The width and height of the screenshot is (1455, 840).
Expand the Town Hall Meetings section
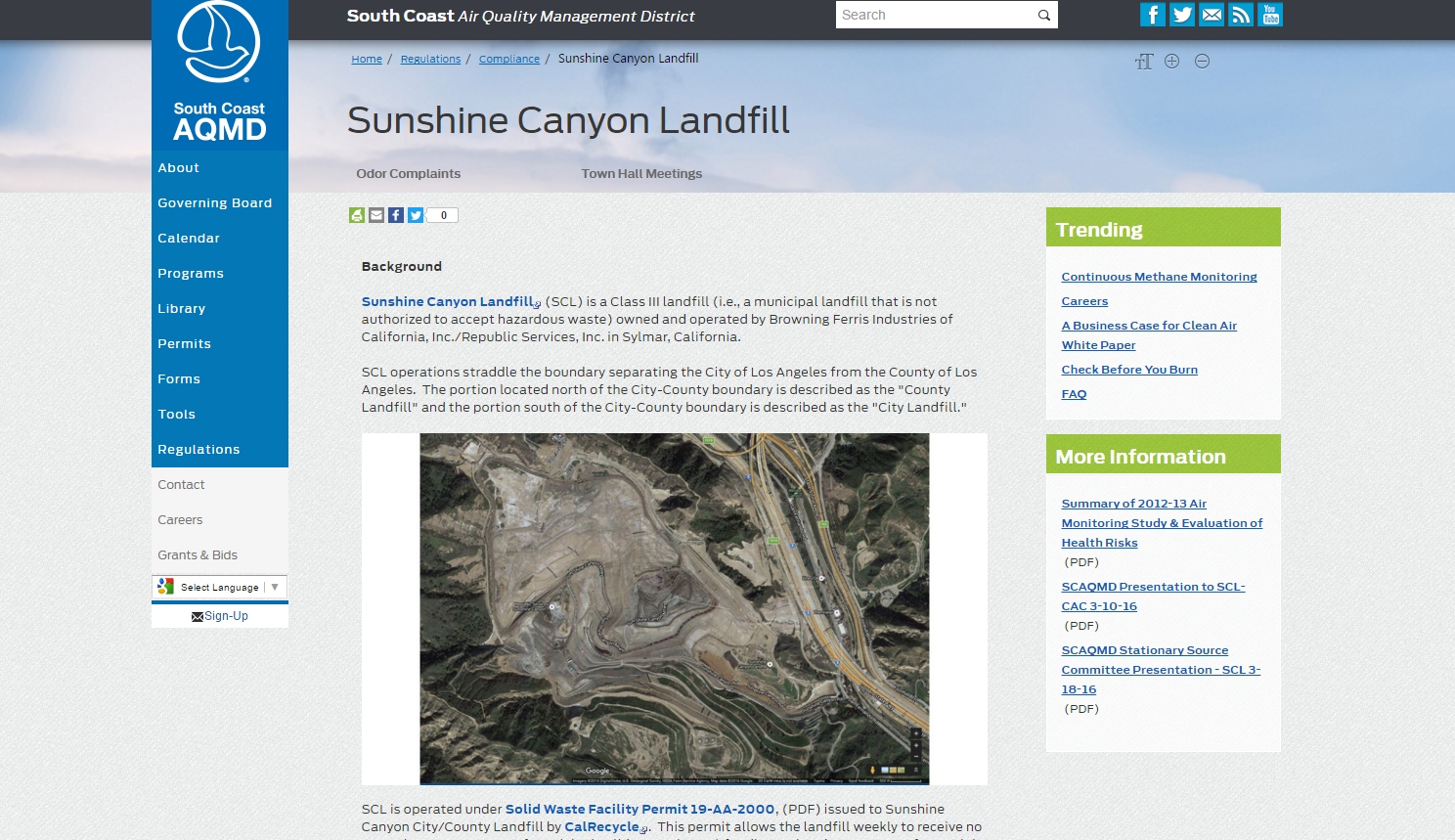point(641,174)
